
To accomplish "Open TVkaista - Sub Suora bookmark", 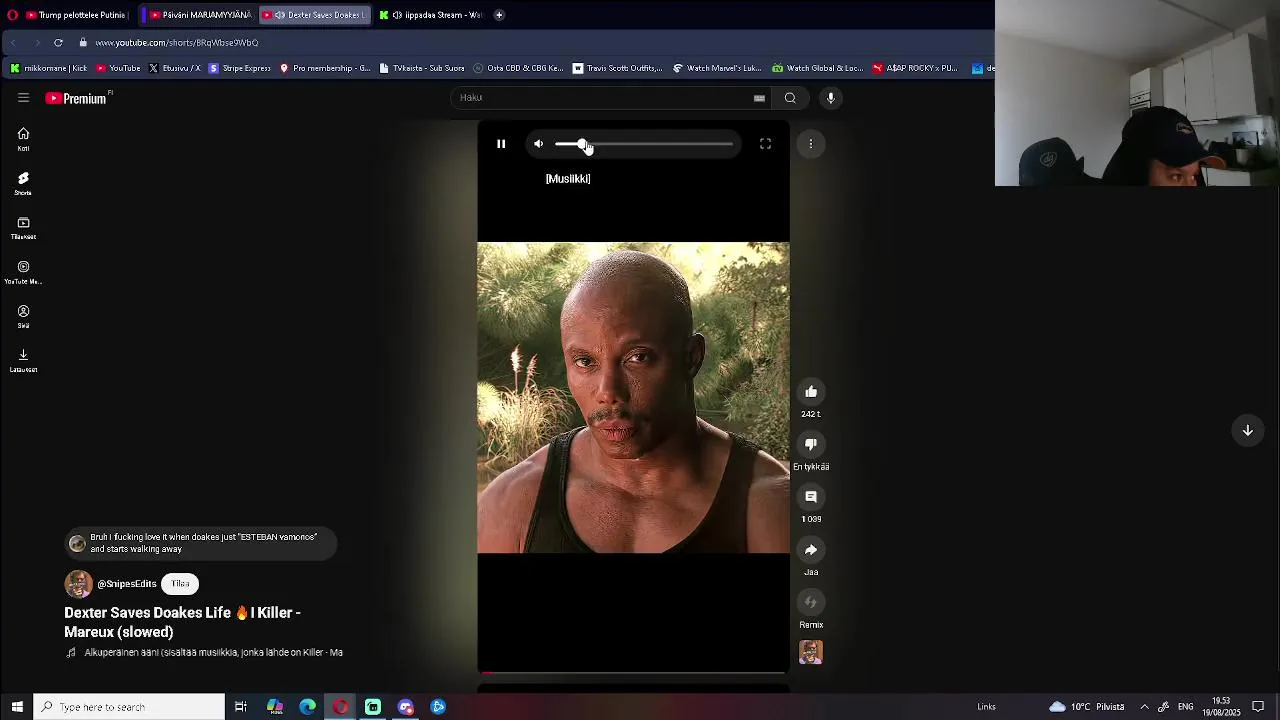I will (x=422, y=68).
